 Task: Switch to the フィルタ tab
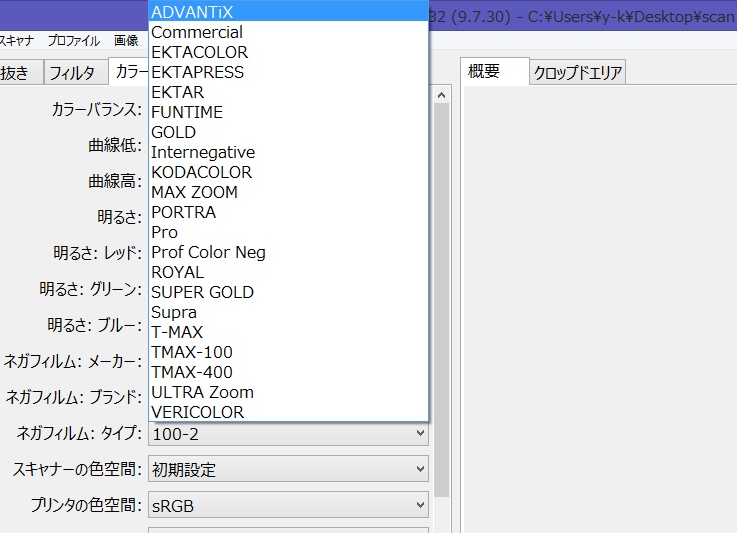(76, 72)
